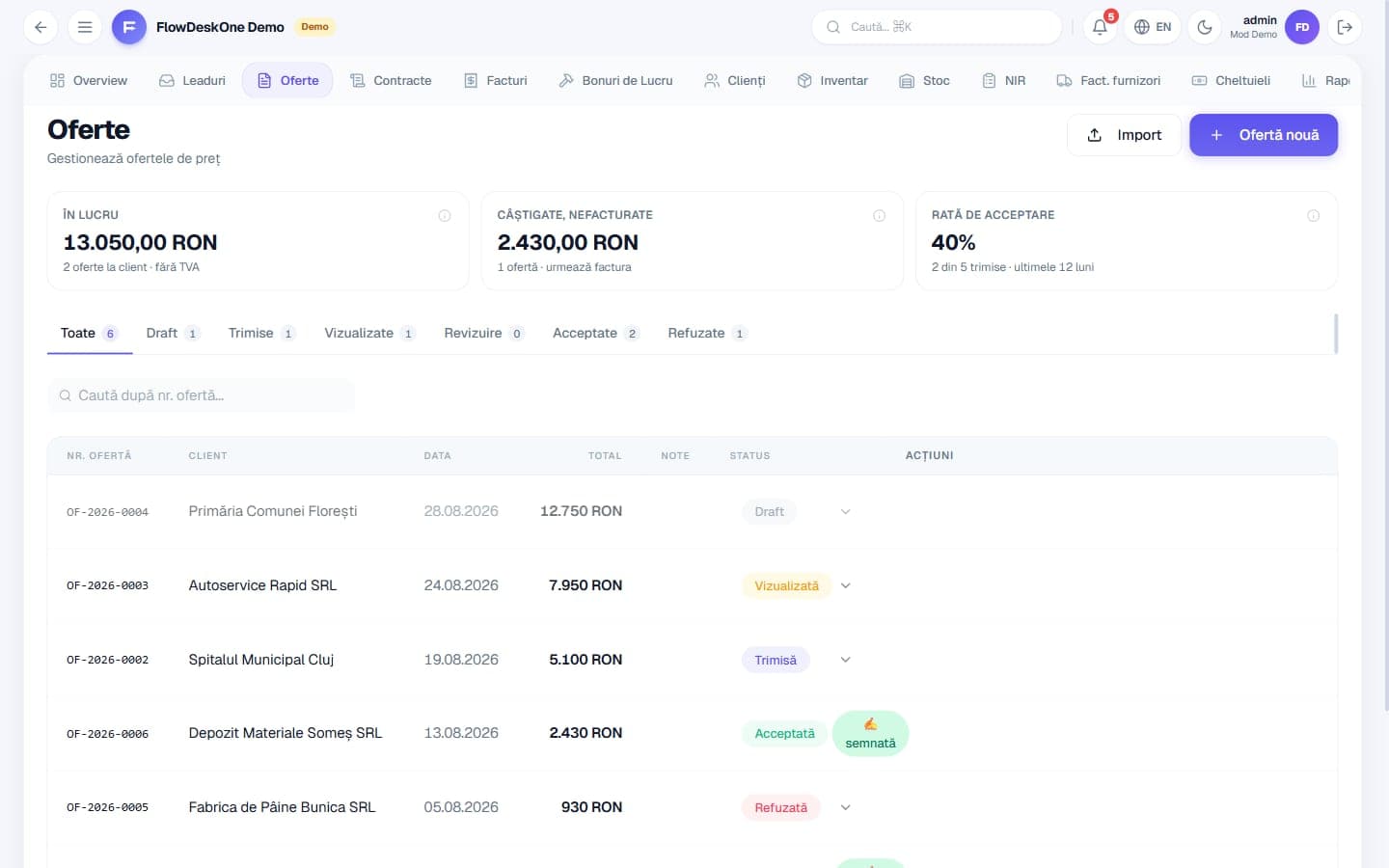Click the Vizualizată status badge
Image resolution: width=1389 pixels, height=868 pixels.
pos(786,585)
